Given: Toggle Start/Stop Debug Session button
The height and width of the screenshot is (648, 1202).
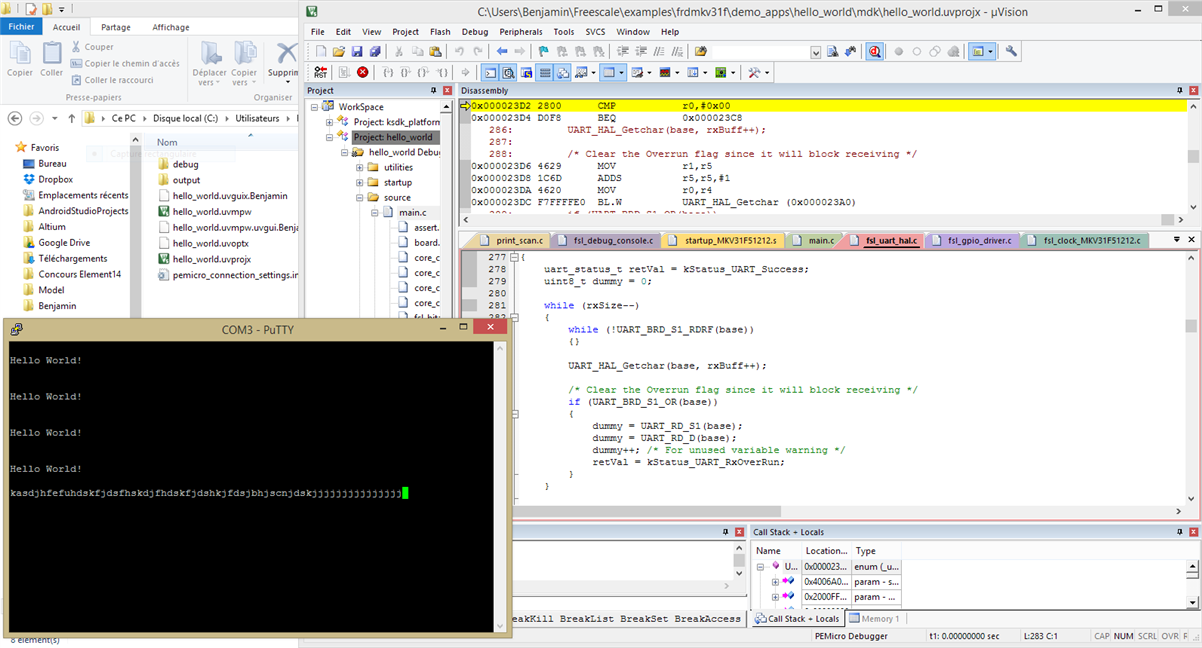Looking at the screenshot, I should (874, 51).
